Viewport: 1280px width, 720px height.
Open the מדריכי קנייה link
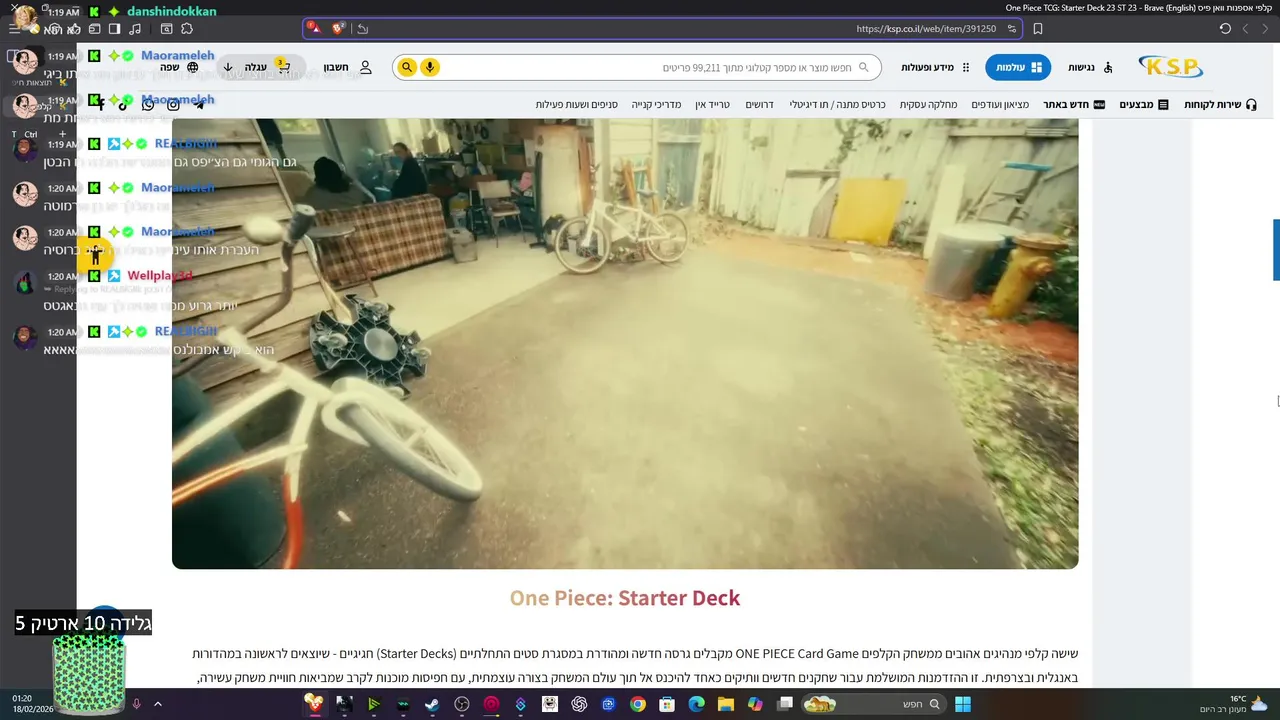pyautogui.click(x=656, y=104)
